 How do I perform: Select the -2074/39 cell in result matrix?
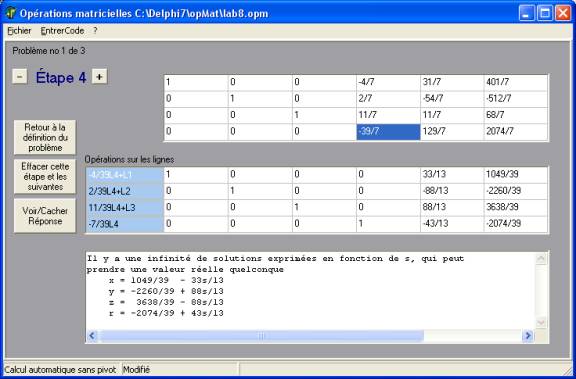click(x=516, y=224)
